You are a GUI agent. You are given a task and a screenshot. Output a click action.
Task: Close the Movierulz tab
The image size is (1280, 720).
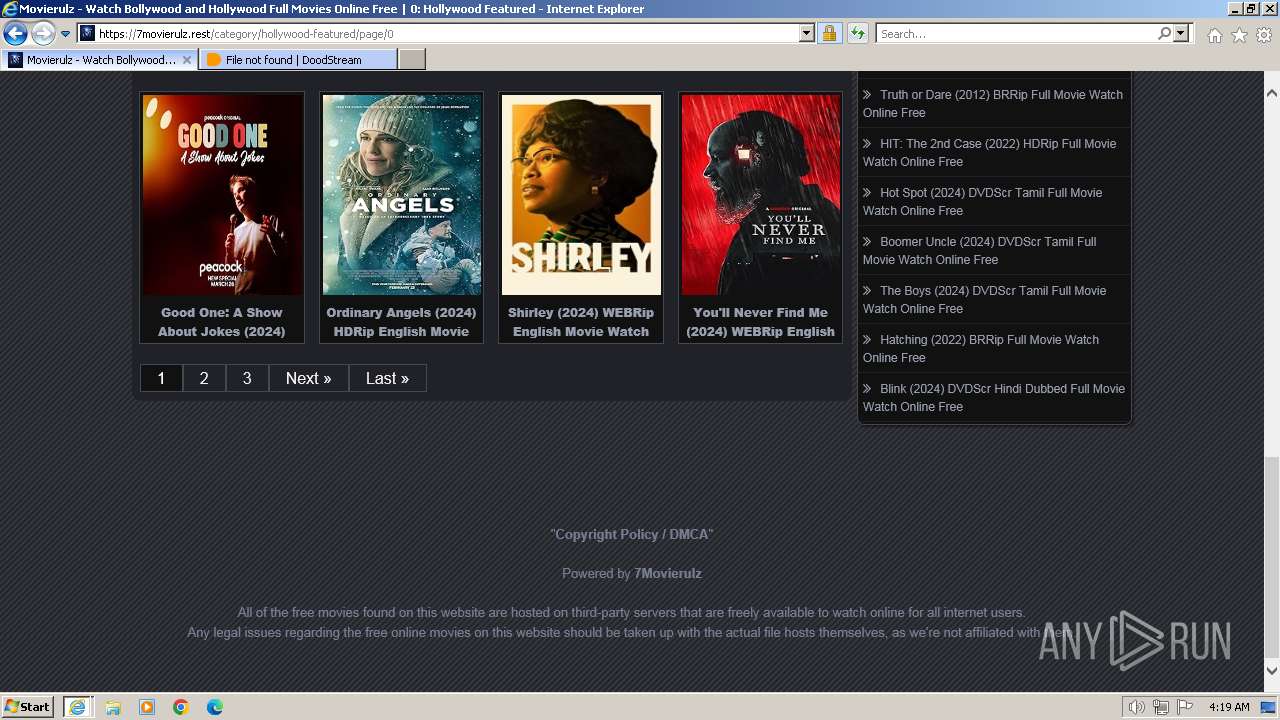tap(187, 60)
